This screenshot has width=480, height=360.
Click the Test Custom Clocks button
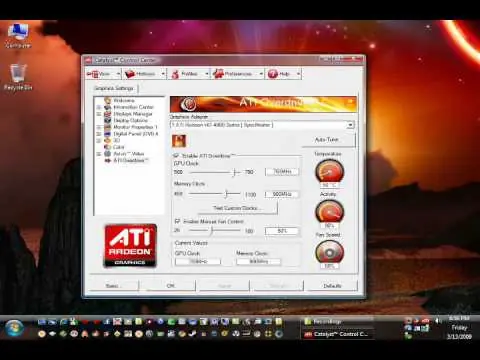coord(237,208)
